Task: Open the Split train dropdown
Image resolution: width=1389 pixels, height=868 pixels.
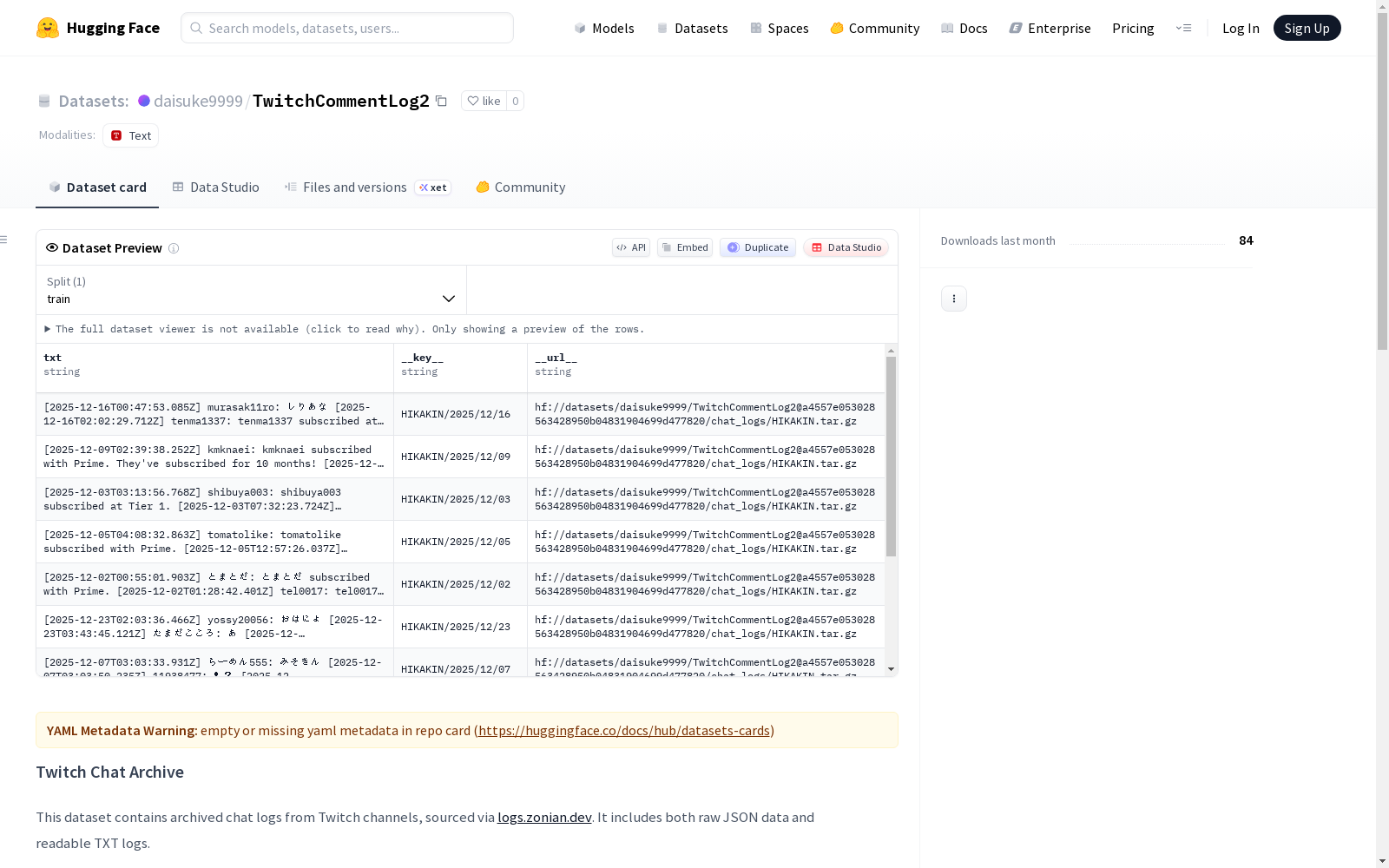Action: coord(251,290)
